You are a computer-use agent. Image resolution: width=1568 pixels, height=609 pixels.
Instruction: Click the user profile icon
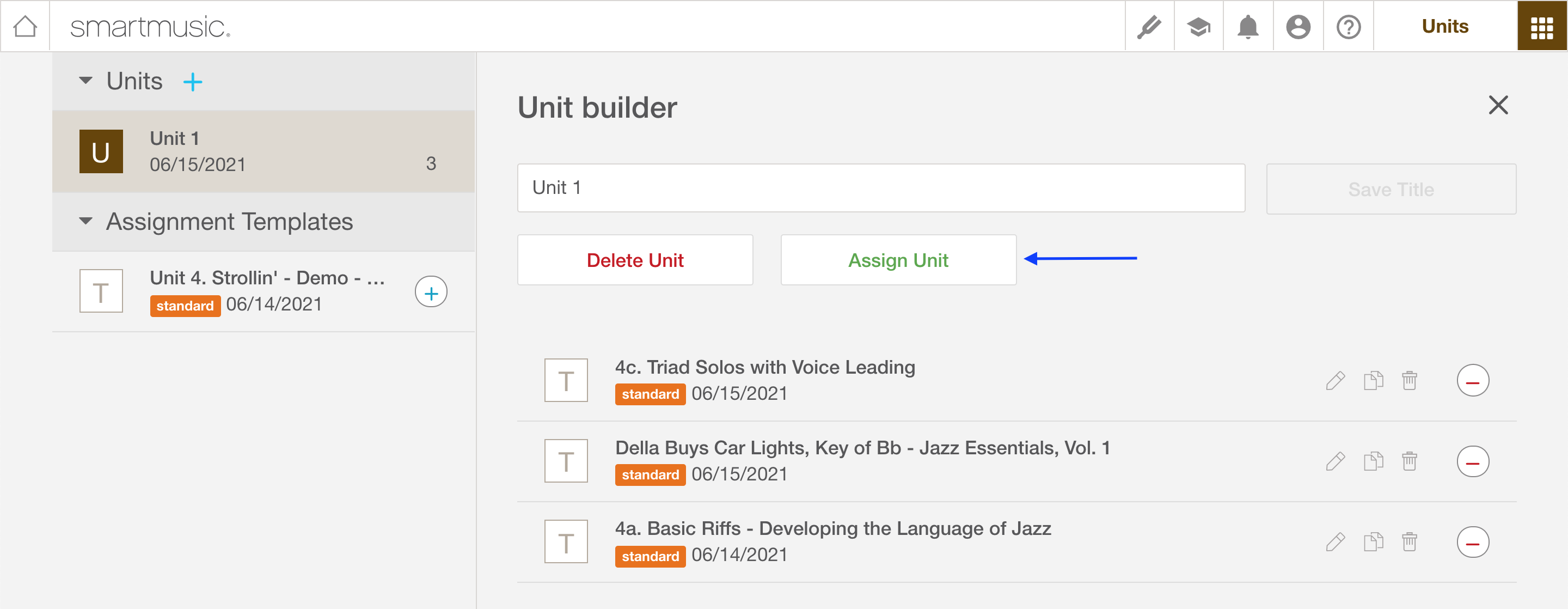(x=1299, y=27)
